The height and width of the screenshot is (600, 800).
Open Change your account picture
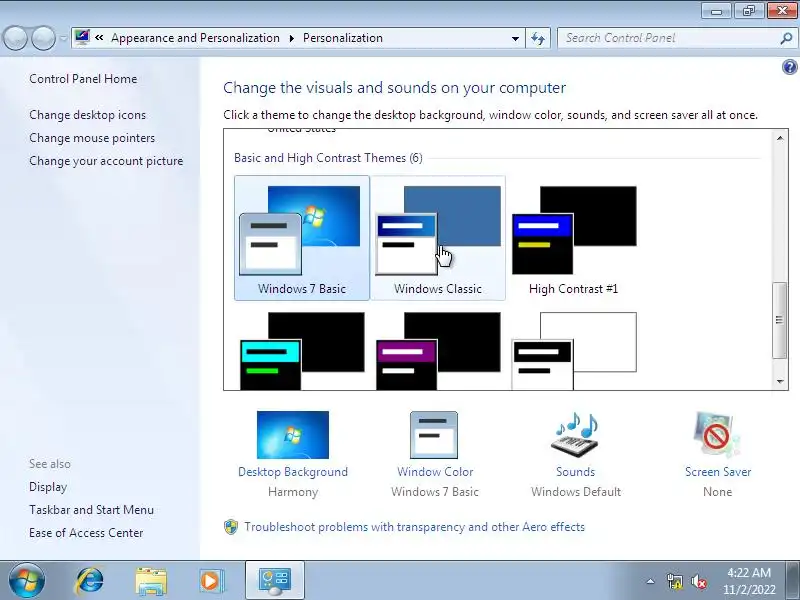click(x=106, y=161)
